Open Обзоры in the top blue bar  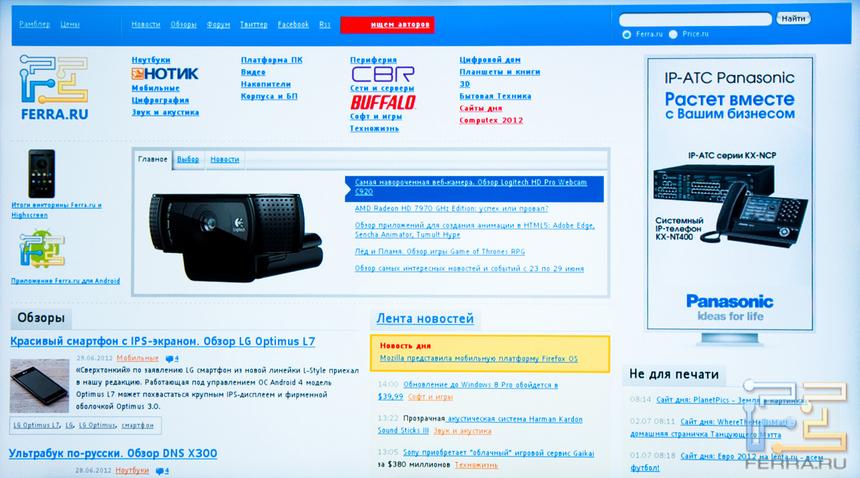click(x=183, y=25)
